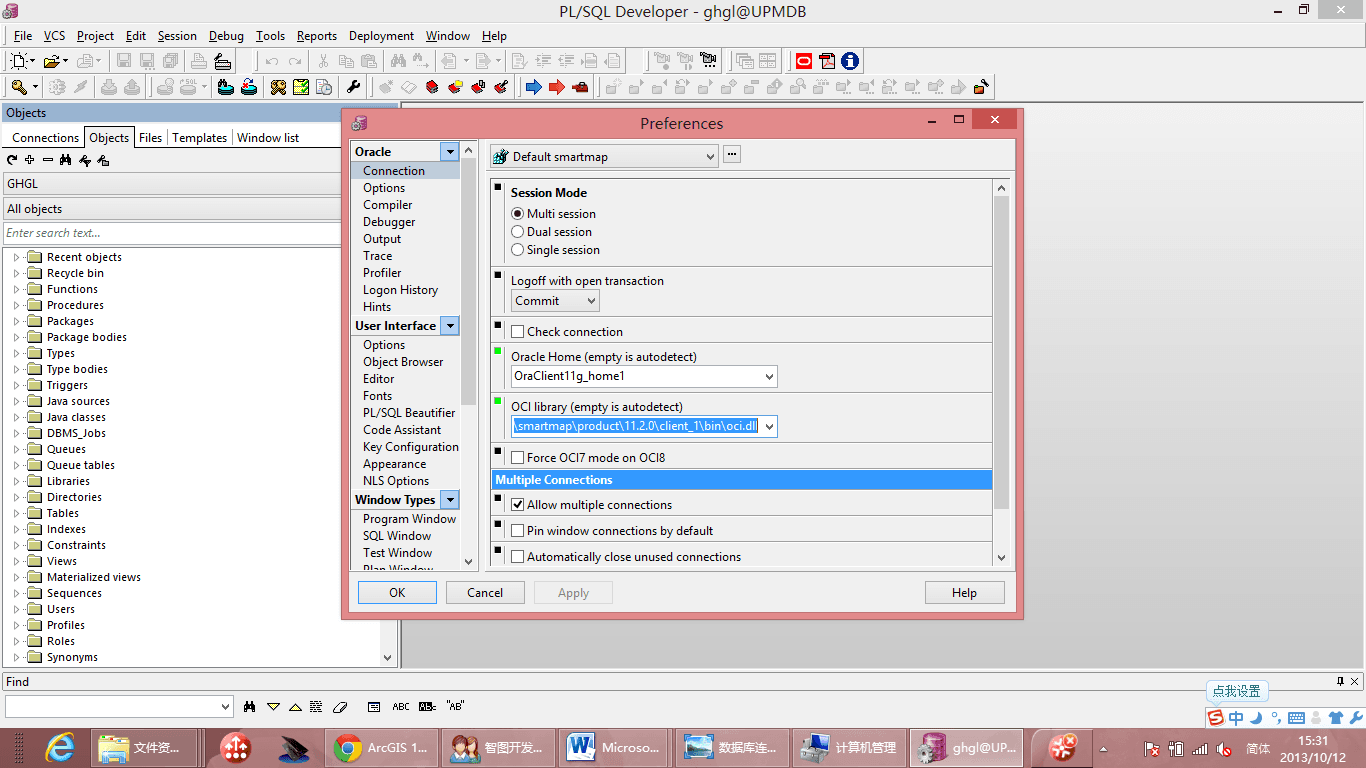
Task: Click the blue right arrow icon
Action: pos(533,87)
